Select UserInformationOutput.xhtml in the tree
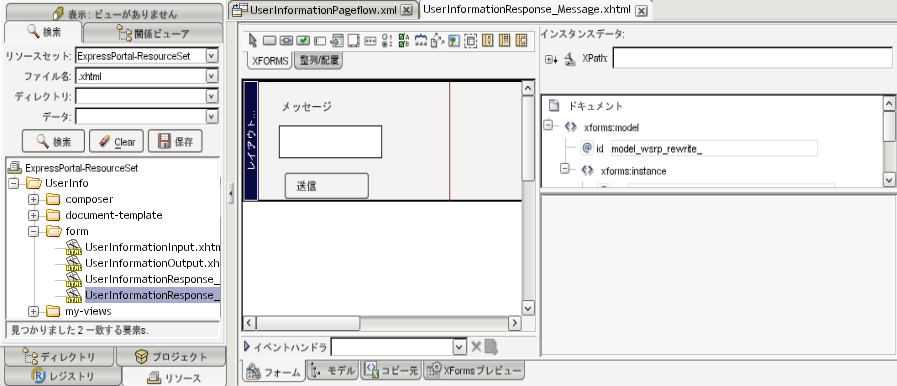 pyautogui.click(x=152, y=263)
